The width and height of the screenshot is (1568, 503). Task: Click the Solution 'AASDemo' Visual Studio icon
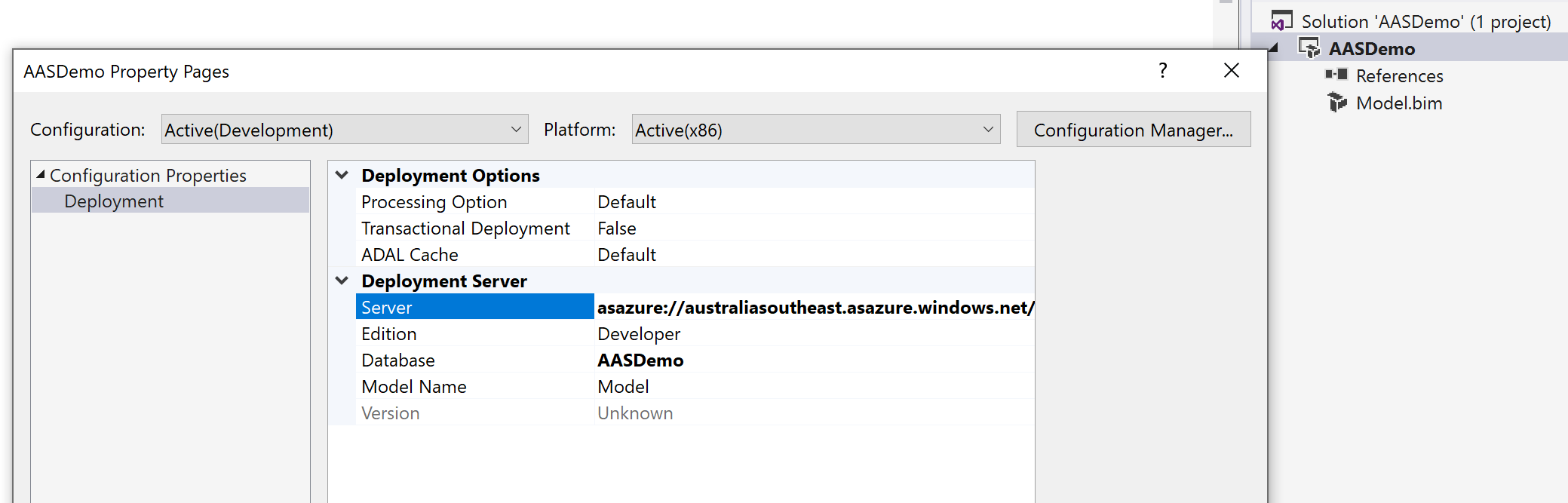pyautogui.click(x=1281, y=21)
